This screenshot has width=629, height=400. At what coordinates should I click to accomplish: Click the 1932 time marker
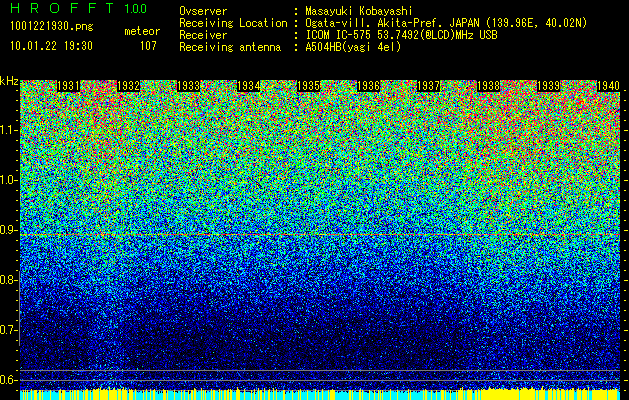click(x=128, y=86)
